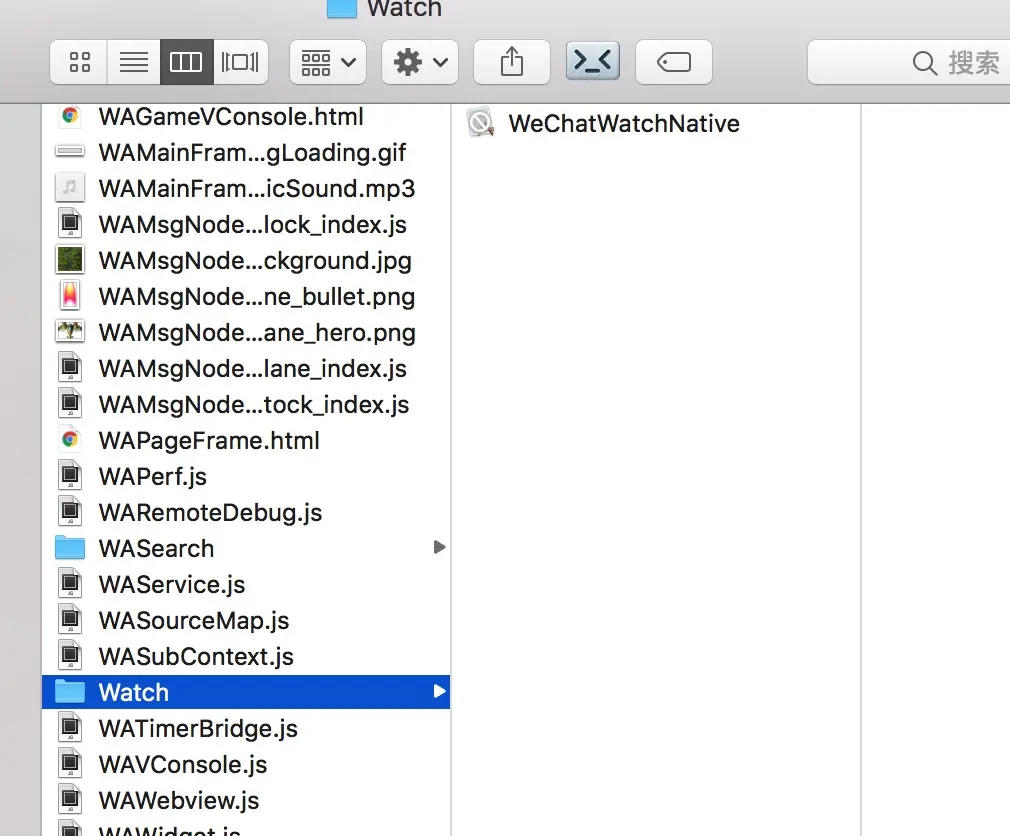Select WAWebview.js file

[245, 801]
